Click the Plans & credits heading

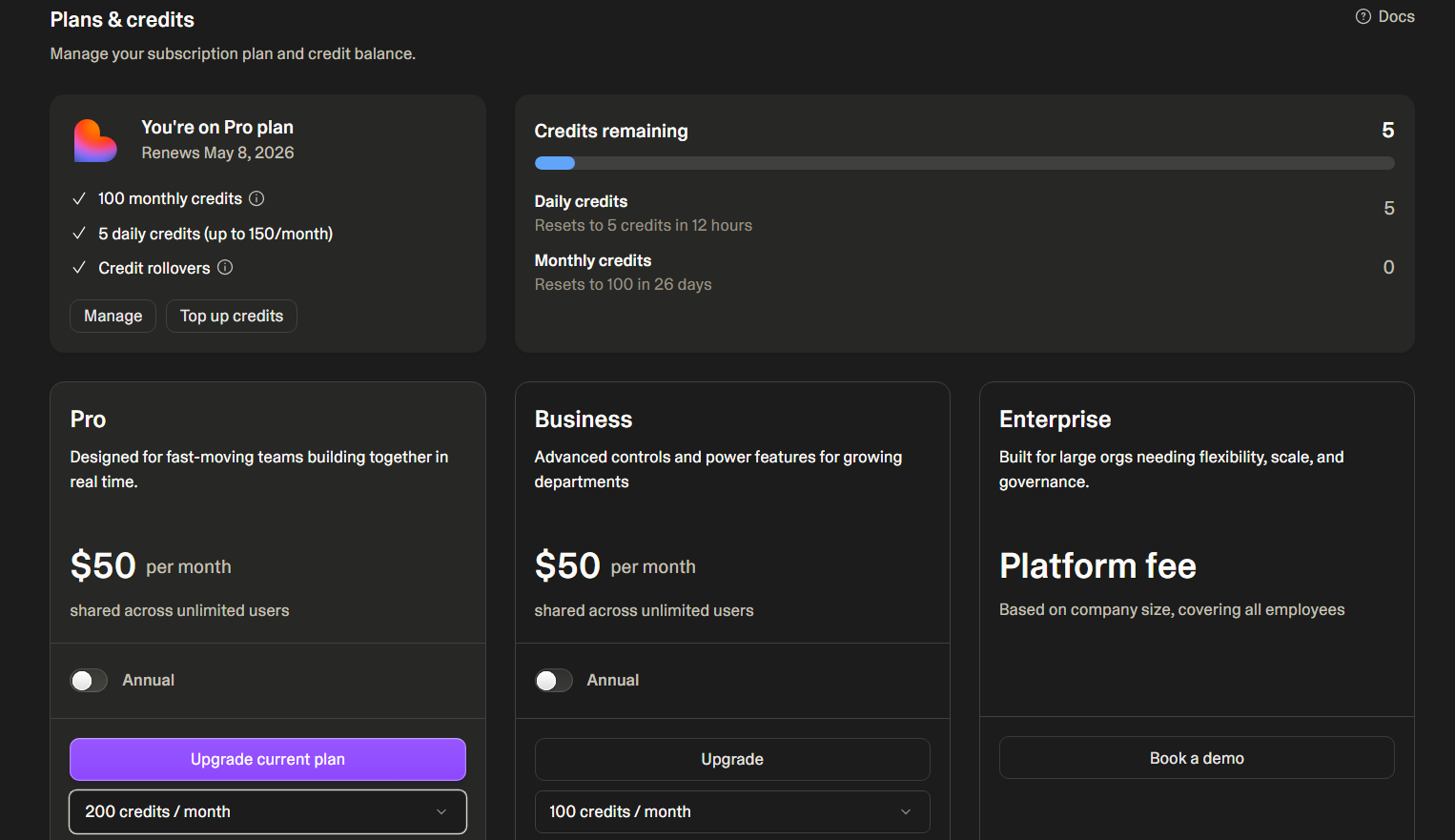122,20
